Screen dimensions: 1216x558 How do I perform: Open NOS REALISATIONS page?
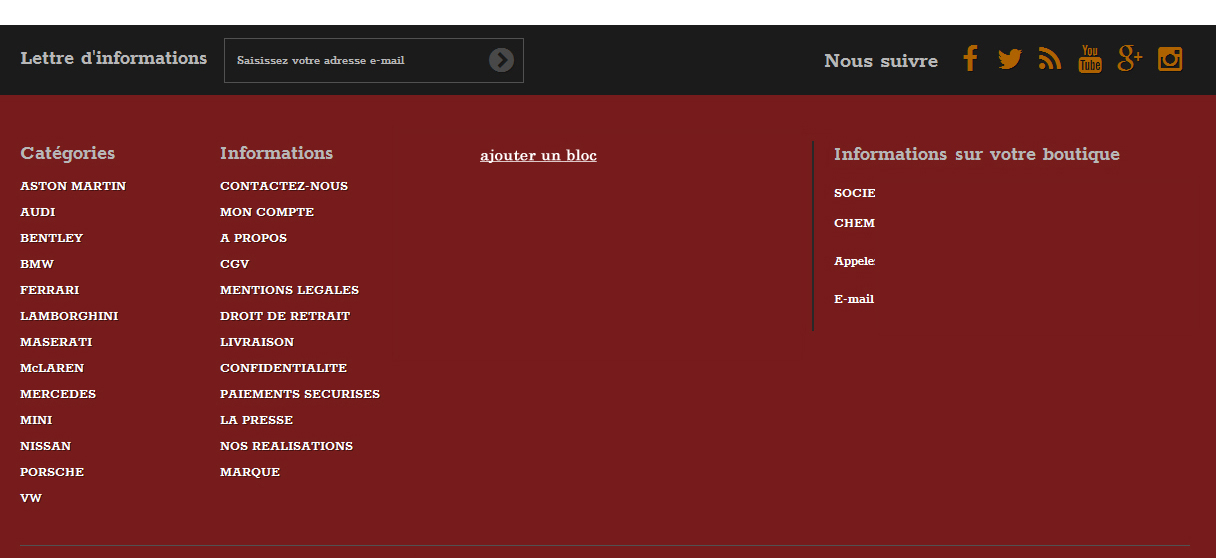pyautogui.click(x=287, y=446)
